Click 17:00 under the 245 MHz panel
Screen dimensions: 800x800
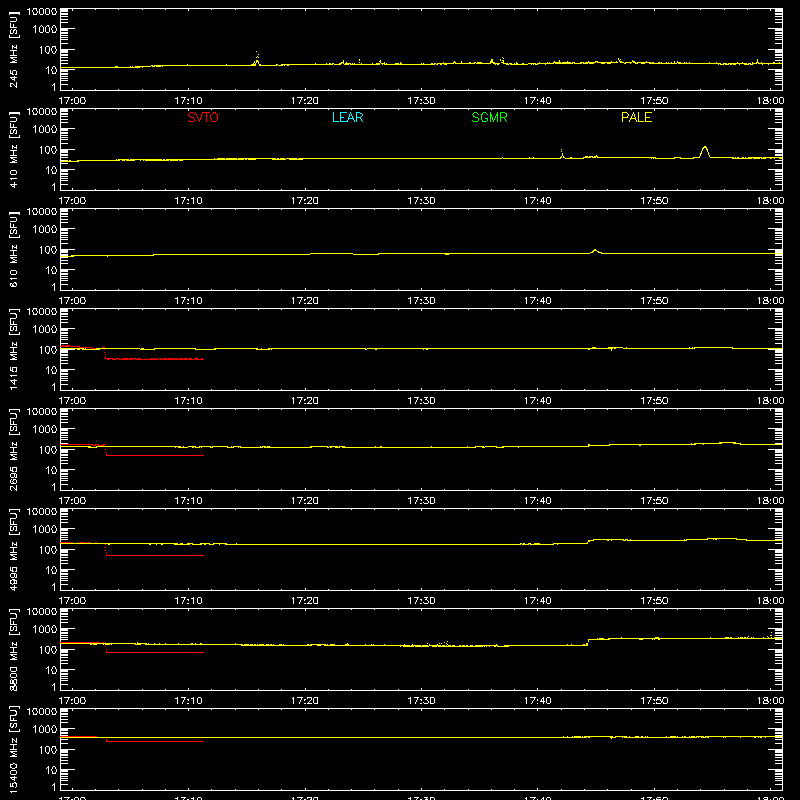[72, 101]
